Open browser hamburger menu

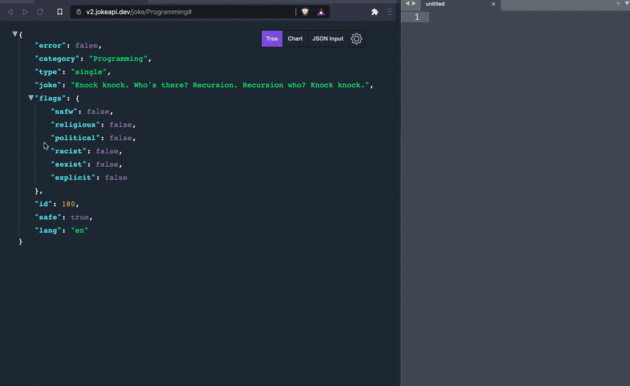(x=390, y=12)
